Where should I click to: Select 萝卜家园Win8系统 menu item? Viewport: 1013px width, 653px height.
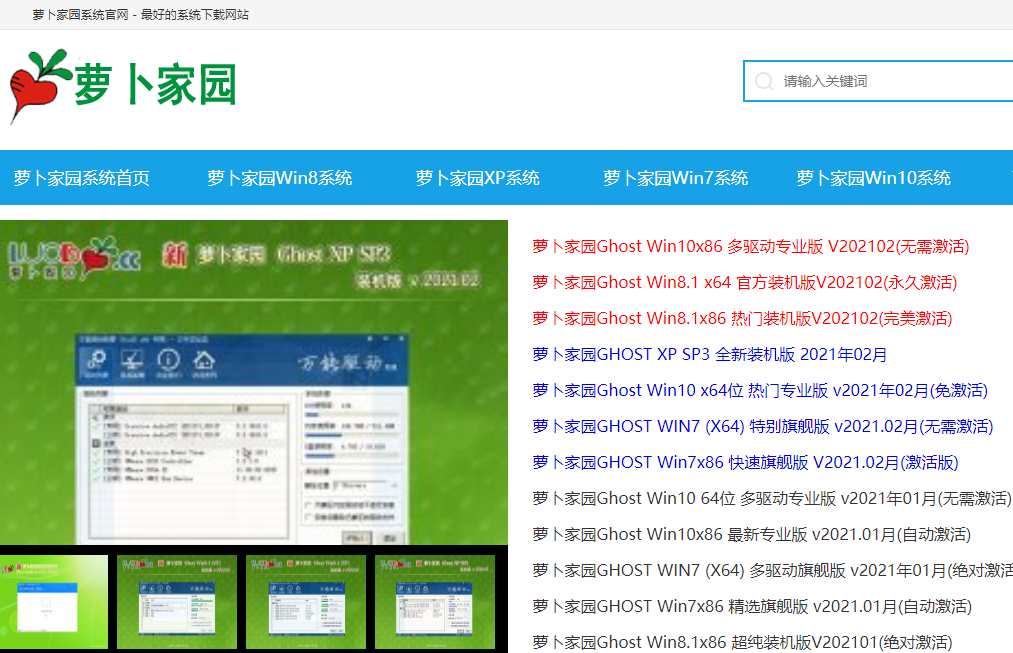[x=279, y=177]
